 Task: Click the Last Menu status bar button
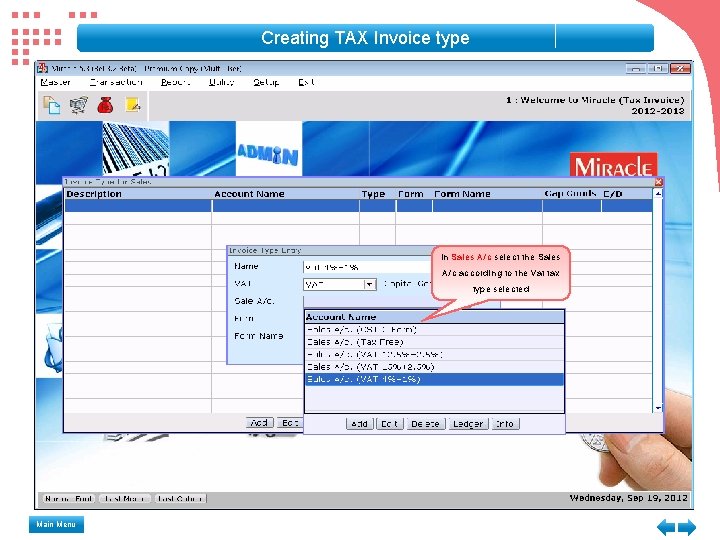(125, 499)
